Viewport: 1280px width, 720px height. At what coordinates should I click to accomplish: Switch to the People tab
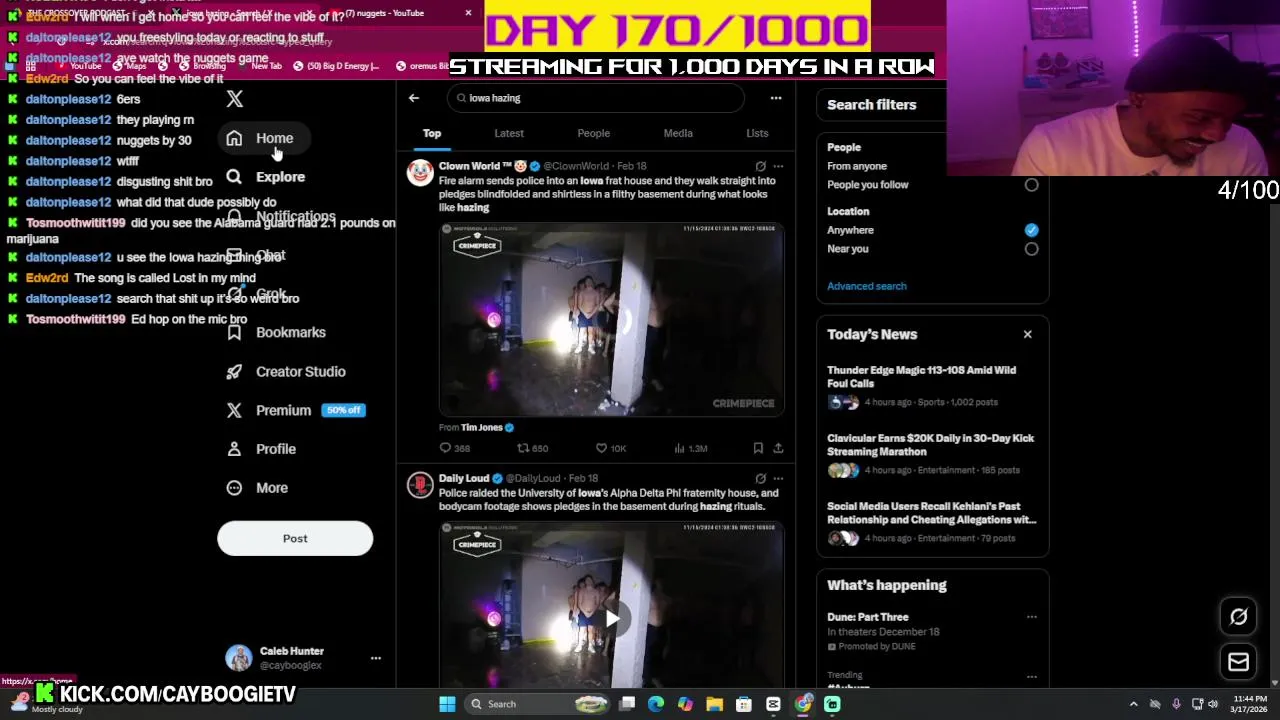[x=593, y=133]
